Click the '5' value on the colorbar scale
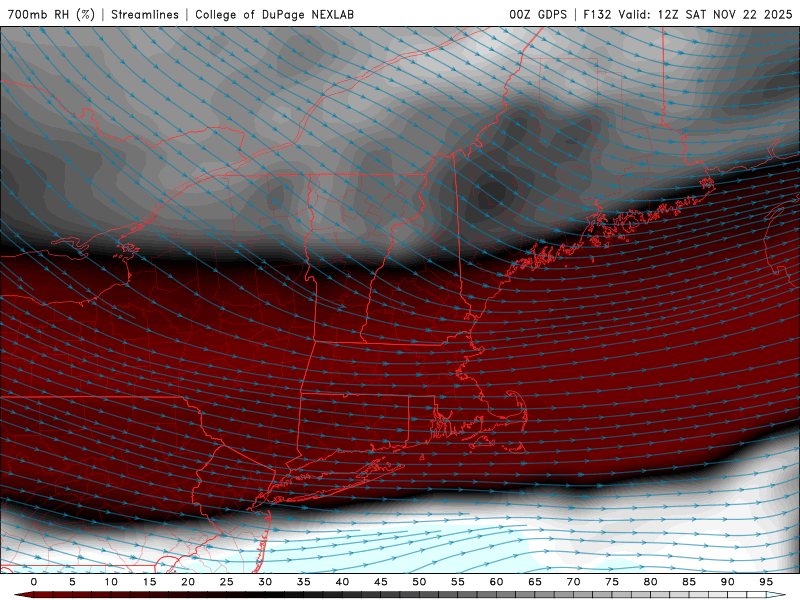Viewport: 800px width, 600px height. click(72, 582)
